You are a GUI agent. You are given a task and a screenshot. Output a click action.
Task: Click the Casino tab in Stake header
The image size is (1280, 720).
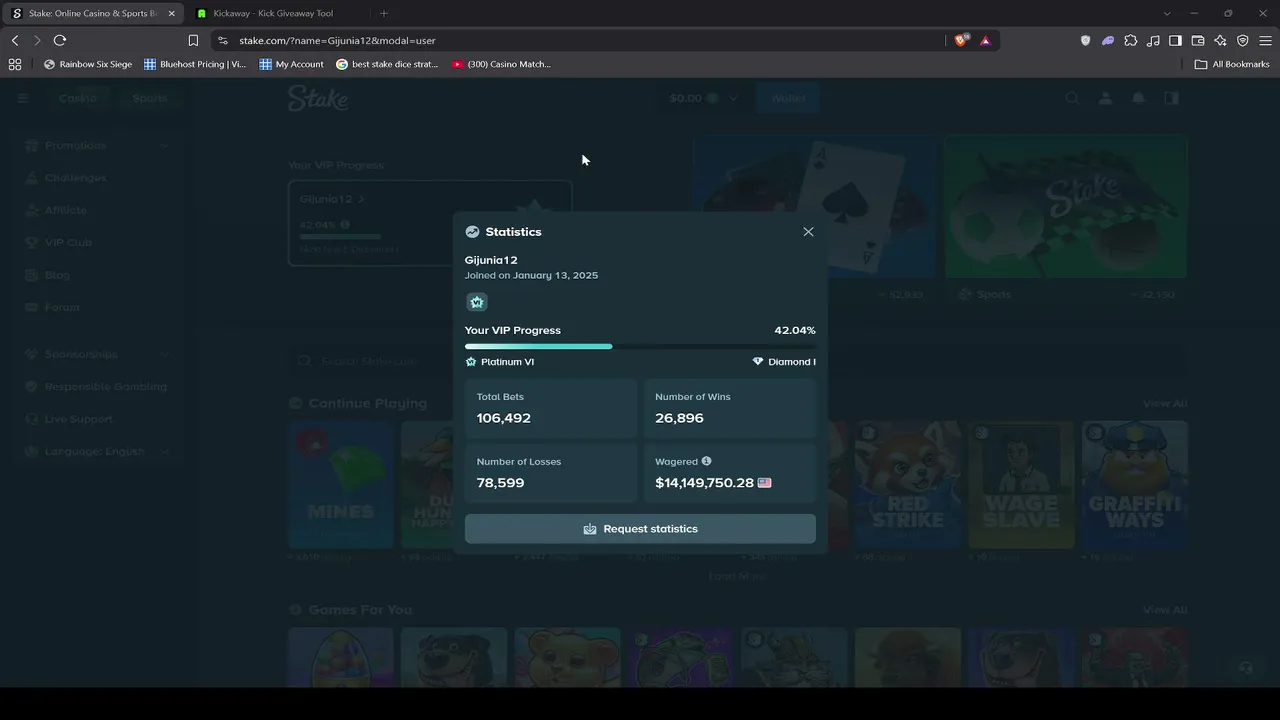tap(78, 98)
